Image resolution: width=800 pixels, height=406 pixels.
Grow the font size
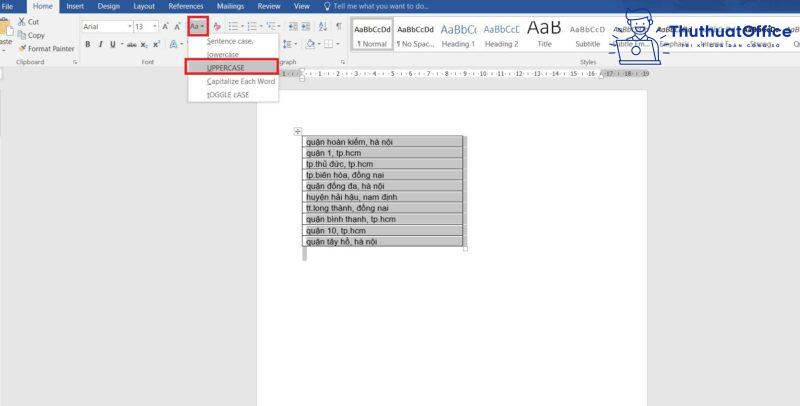[165, 27]
